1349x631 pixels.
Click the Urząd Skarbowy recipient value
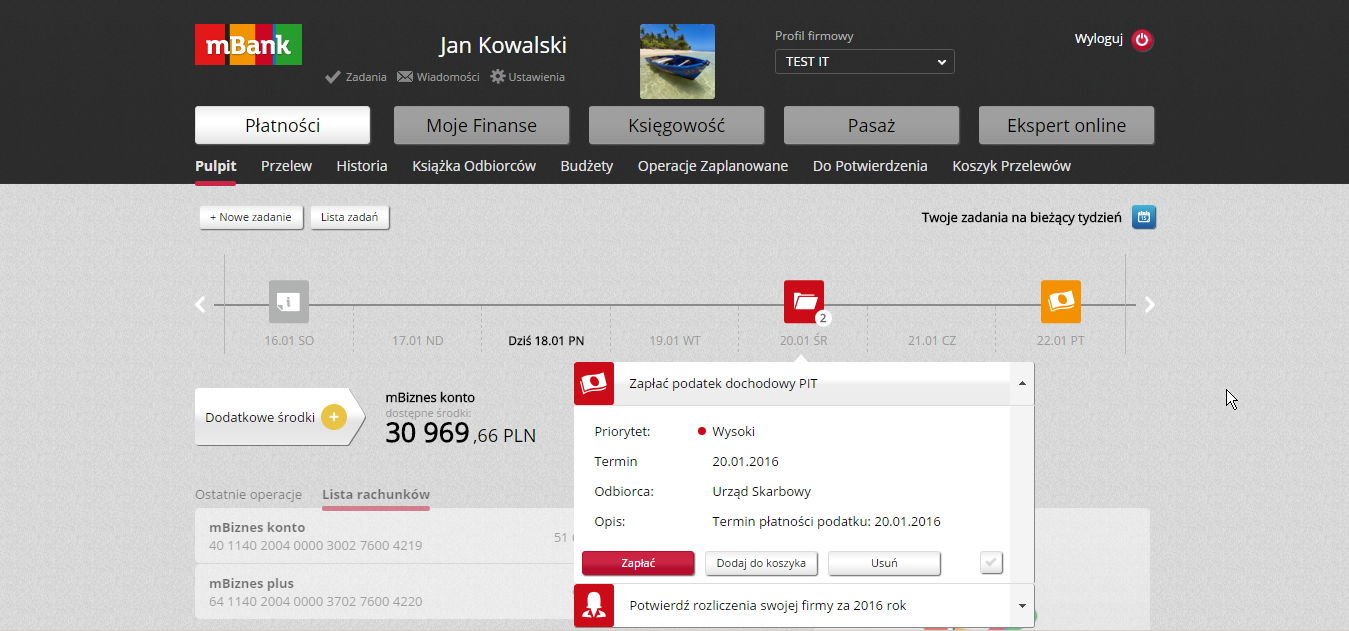(x=762, y=492)
